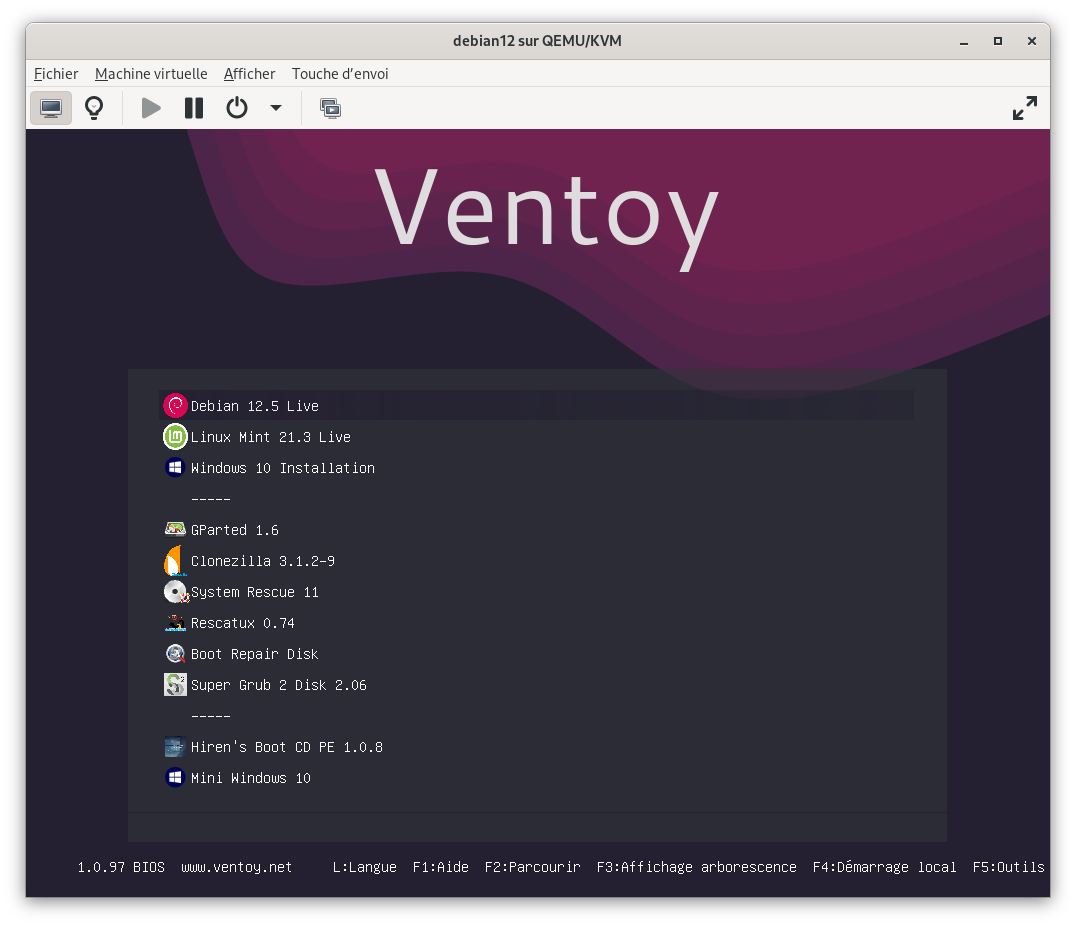Click the Super Grub 2 Disk icon
This screenshot has width=1076, height=926.
coord(176,684)
